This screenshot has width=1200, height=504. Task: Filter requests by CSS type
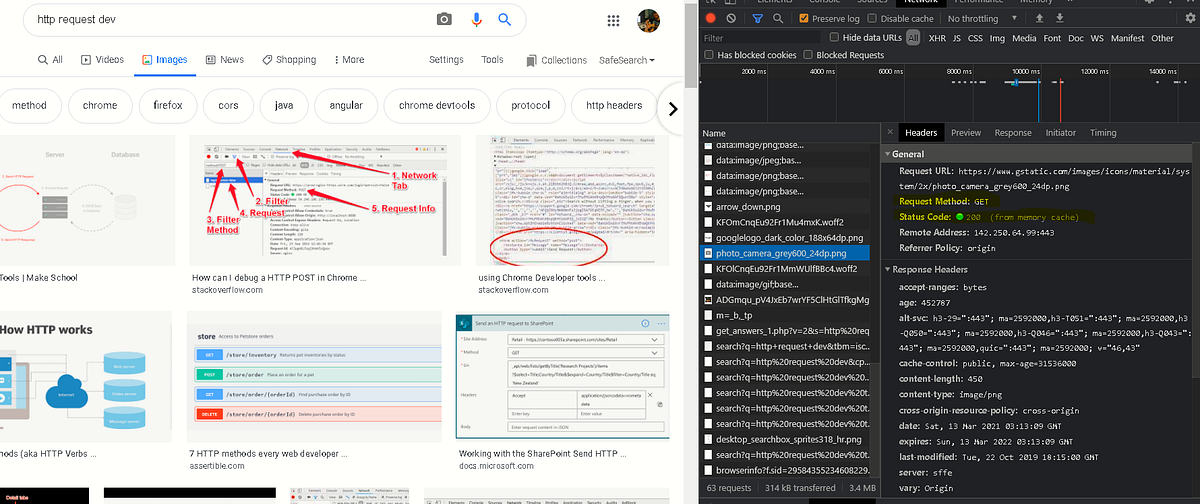pos(977,38)
